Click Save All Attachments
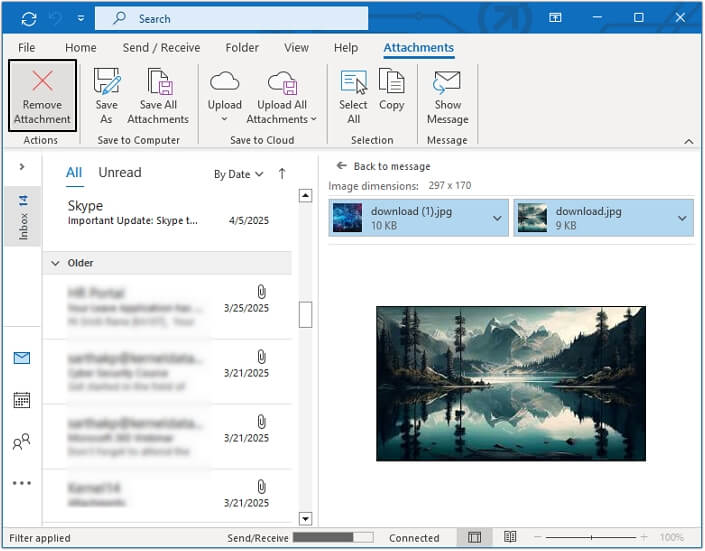The width and height of the screenshot is (705, 551). (x=158, y=96)
